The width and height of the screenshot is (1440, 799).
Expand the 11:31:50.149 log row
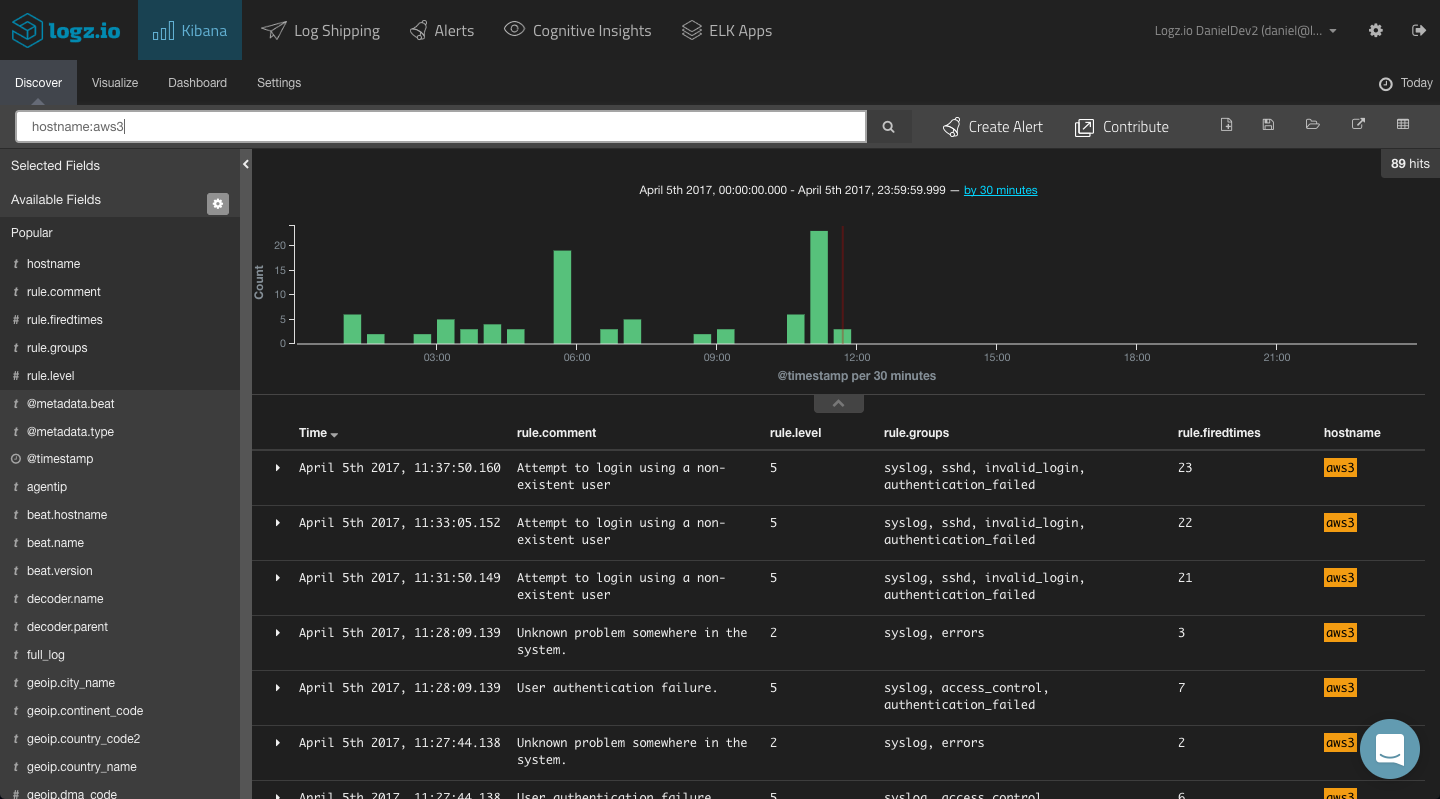[278, 578]
